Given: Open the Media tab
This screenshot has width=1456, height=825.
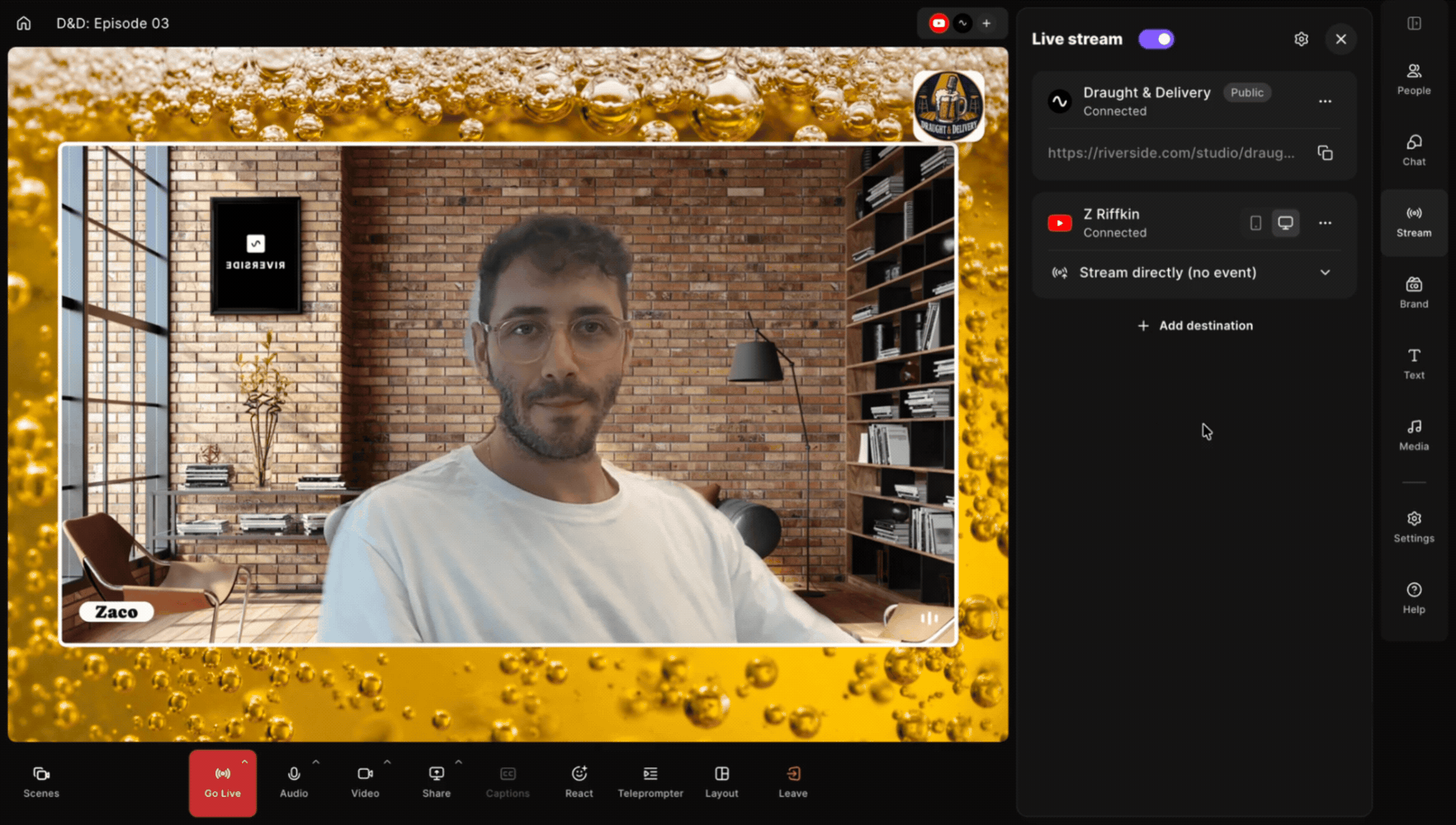Looking at the screenshot, I should point(1414,435).
